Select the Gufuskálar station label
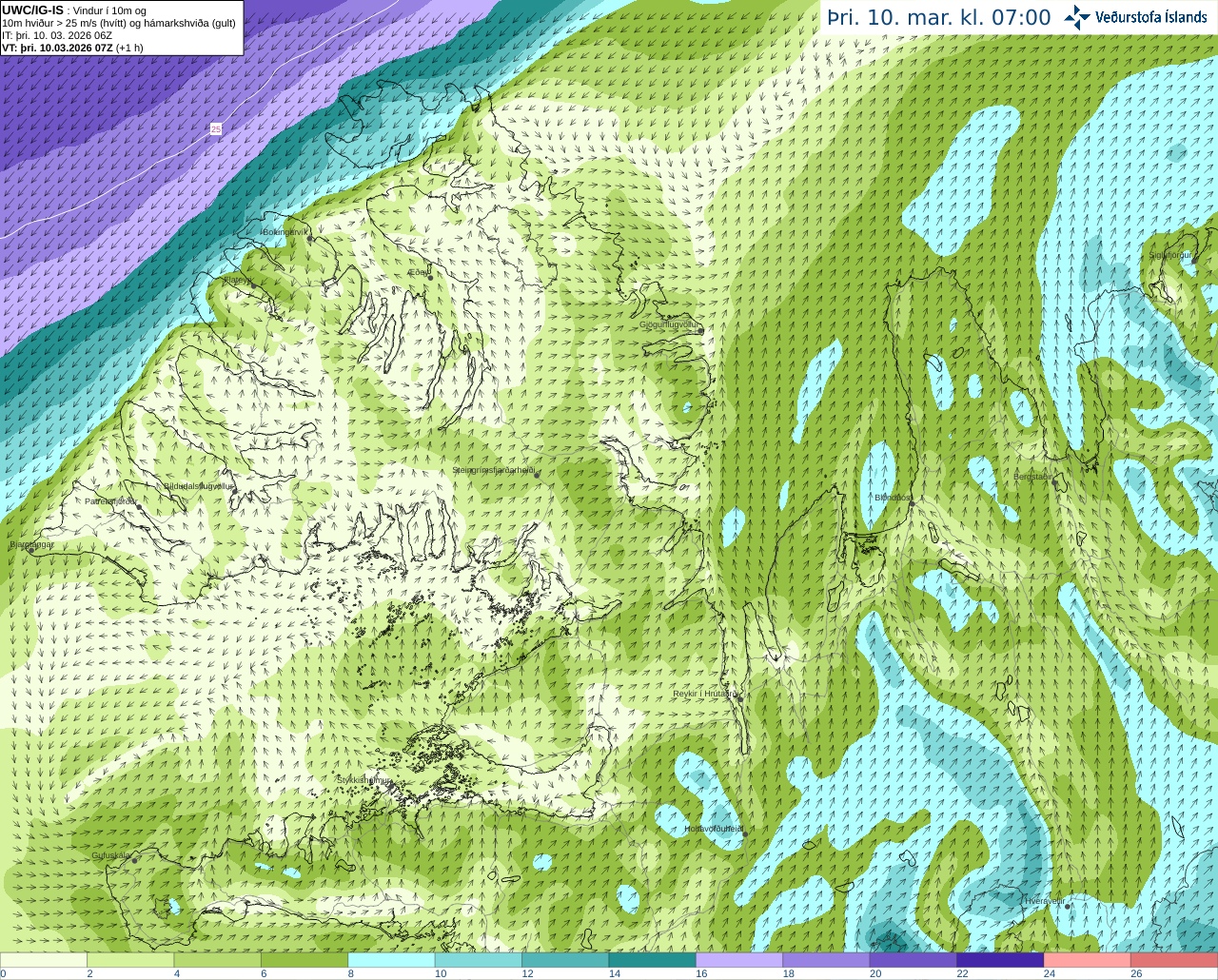Image resolution: width=1218 pixels, height=980 pixels. click(x=110, y=855)
